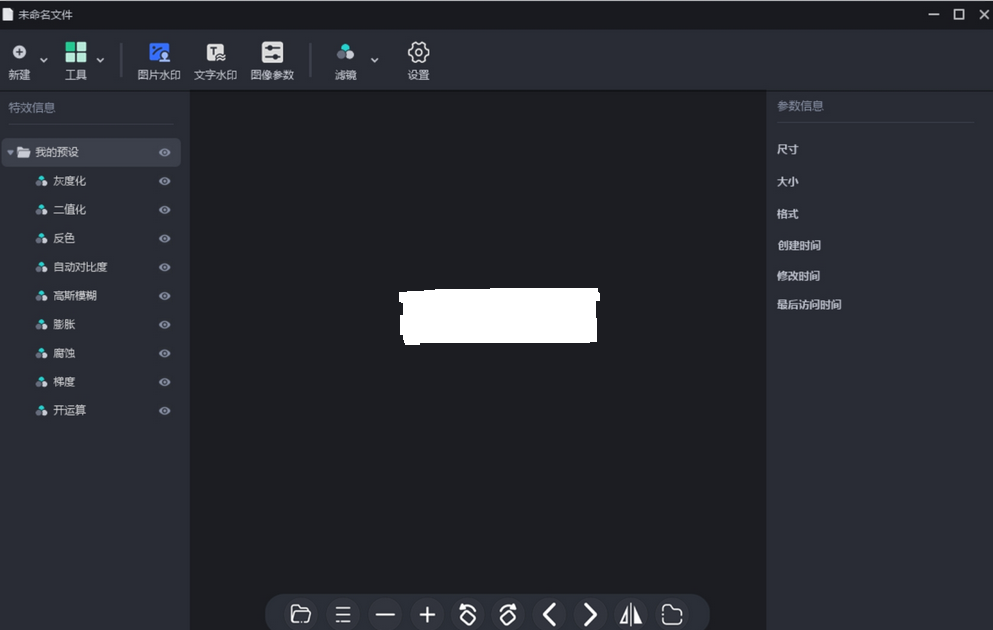Select the 图片水印 tool
The width and height of the screenshot is (993, 630).
click(x=159, y=61)
